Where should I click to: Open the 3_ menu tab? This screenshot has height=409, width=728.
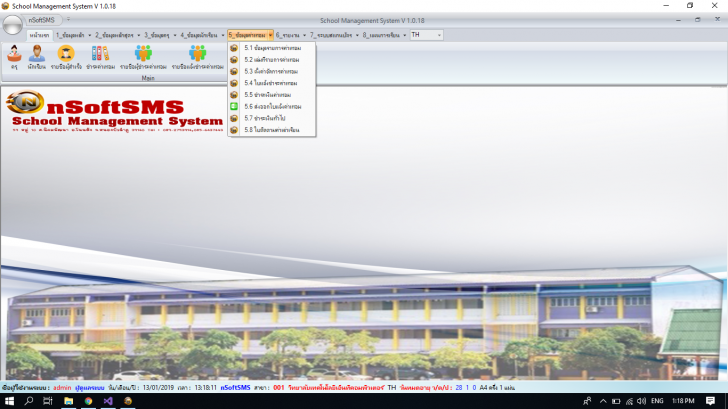[x=156, y=35]
